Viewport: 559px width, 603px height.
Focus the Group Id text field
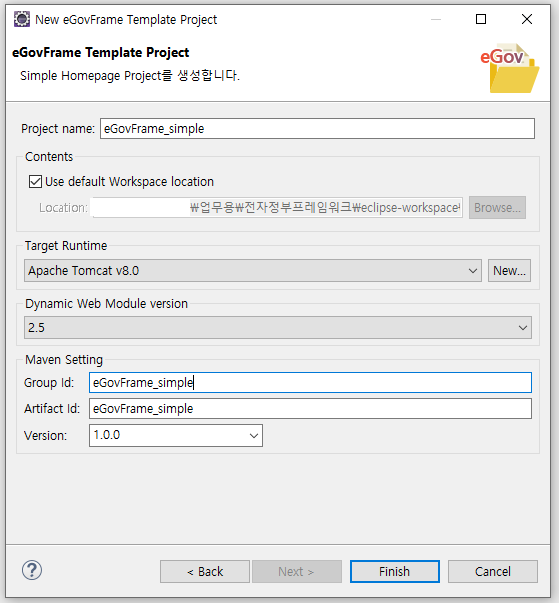click(x=310, y=383)
